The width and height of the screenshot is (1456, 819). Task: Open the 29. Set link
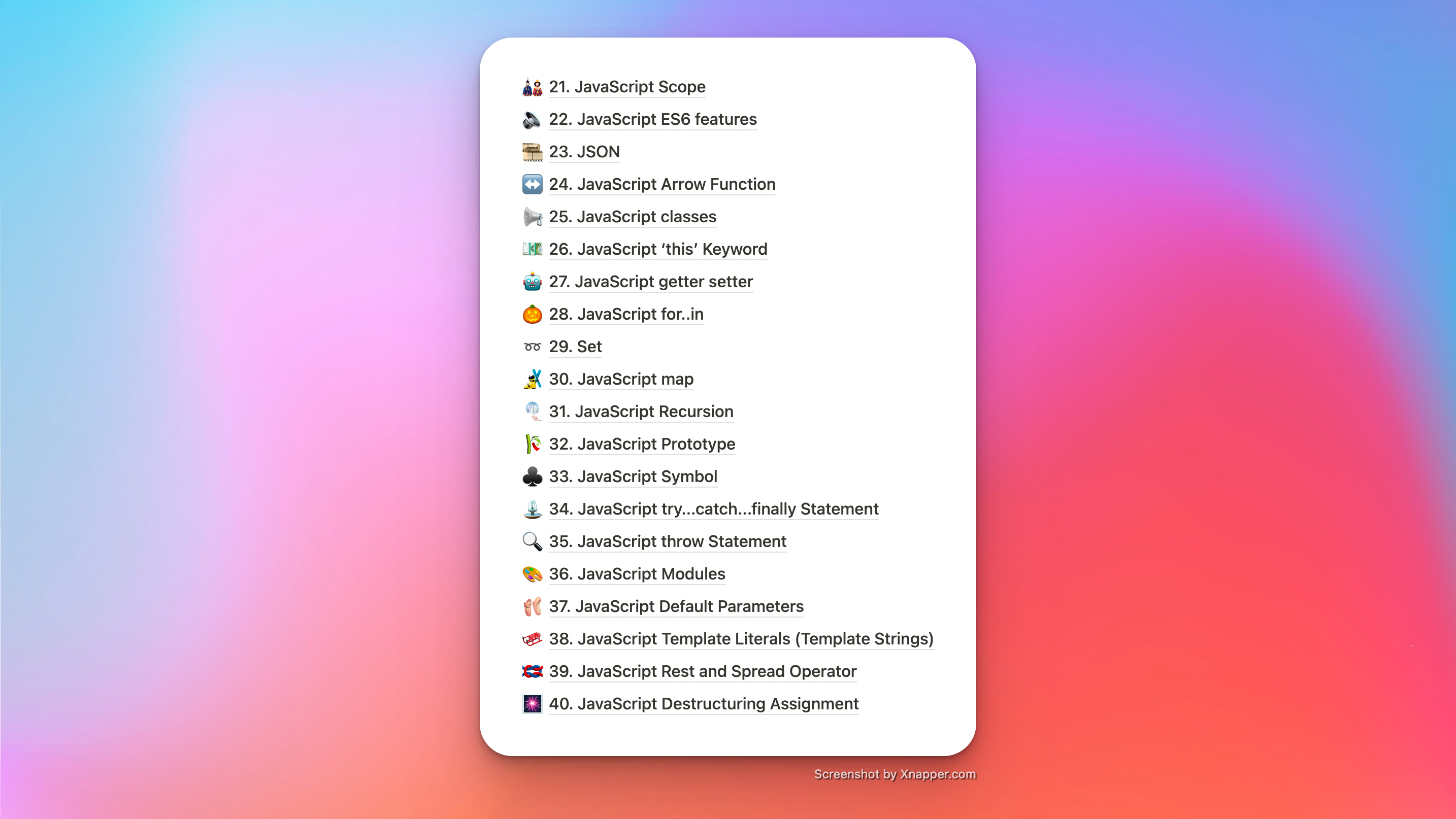click(x=575, y=346)
